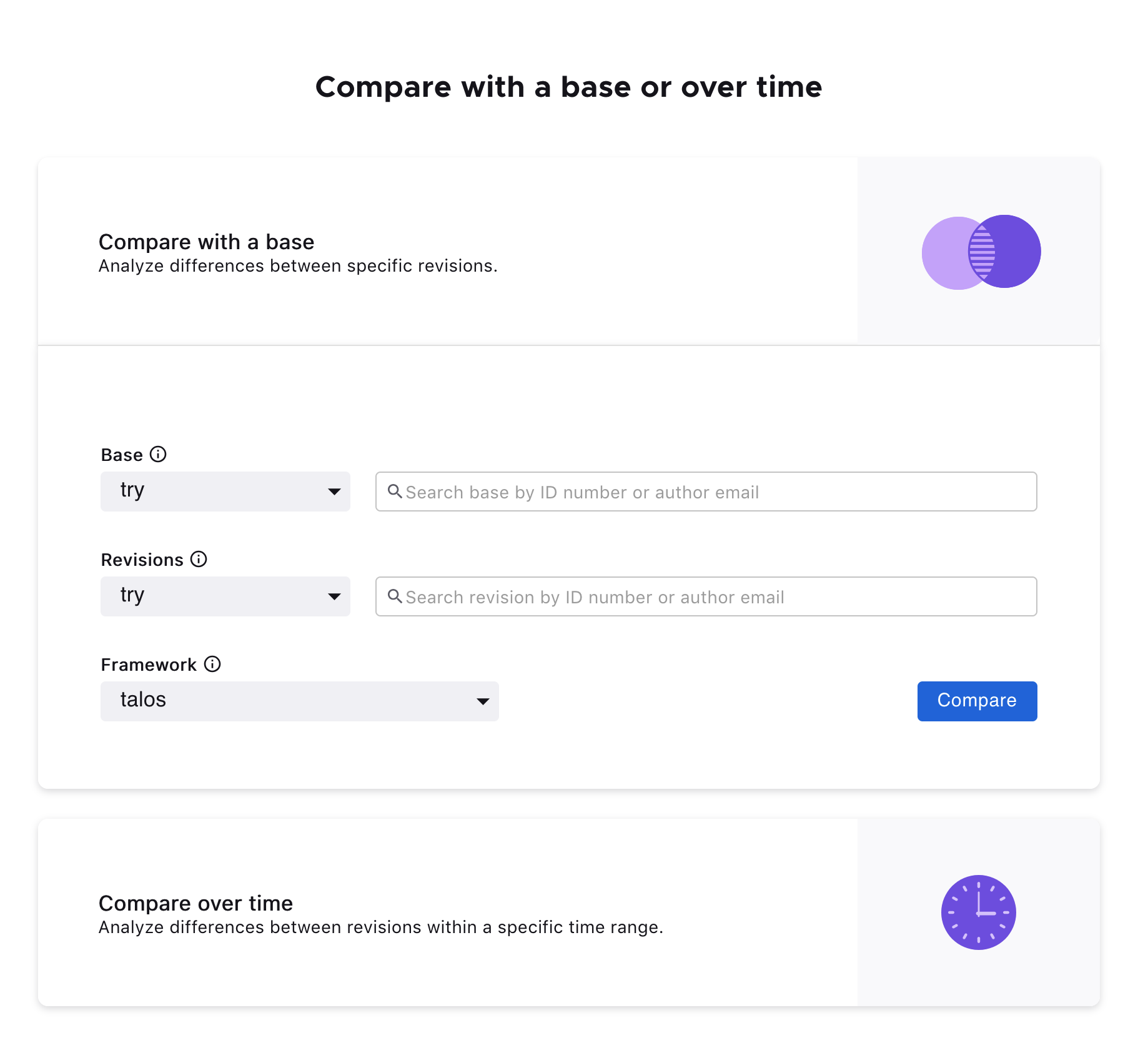
Task: Select the 'Compare with a base' heading
Action: [x=206, y=242]
